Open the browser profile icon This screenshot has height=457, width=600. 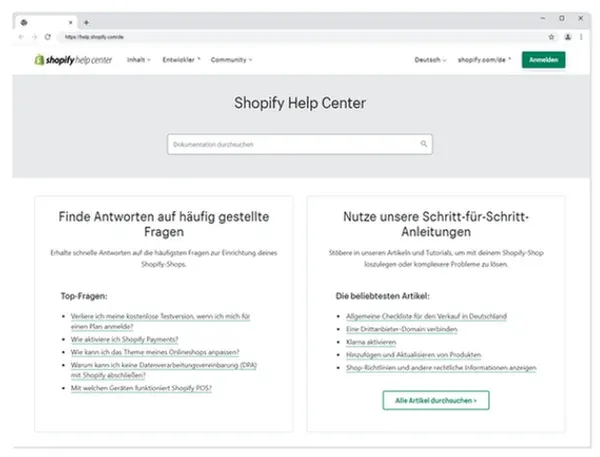tap(568, 37)
